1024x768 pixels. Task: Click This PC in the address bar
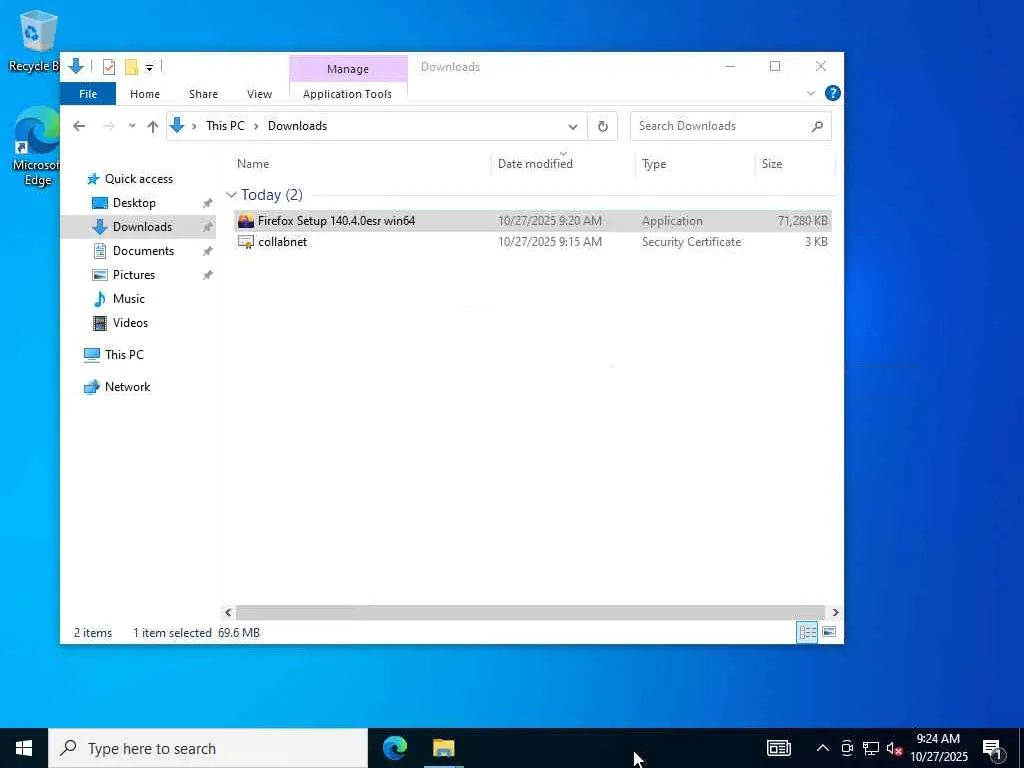225,126
